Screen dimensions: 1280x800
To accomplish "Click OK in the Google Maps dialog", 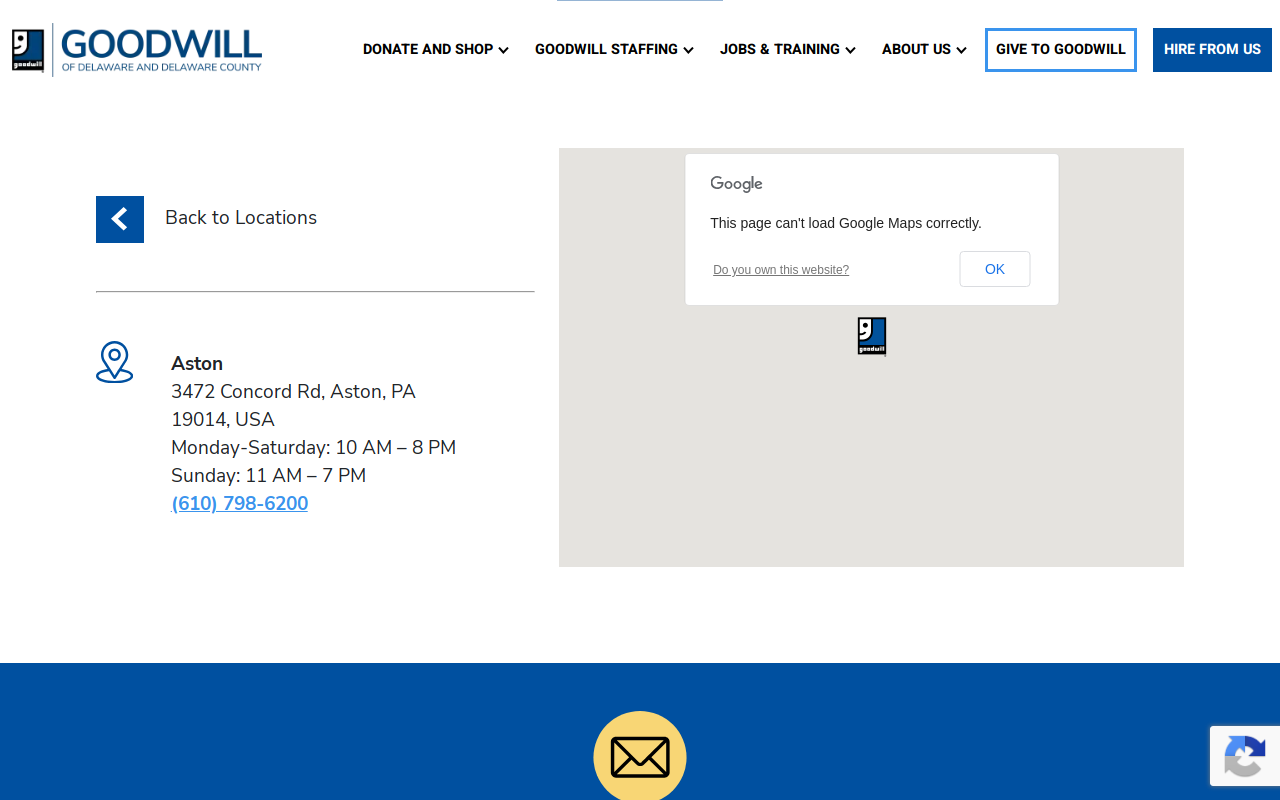I will 995,269.
